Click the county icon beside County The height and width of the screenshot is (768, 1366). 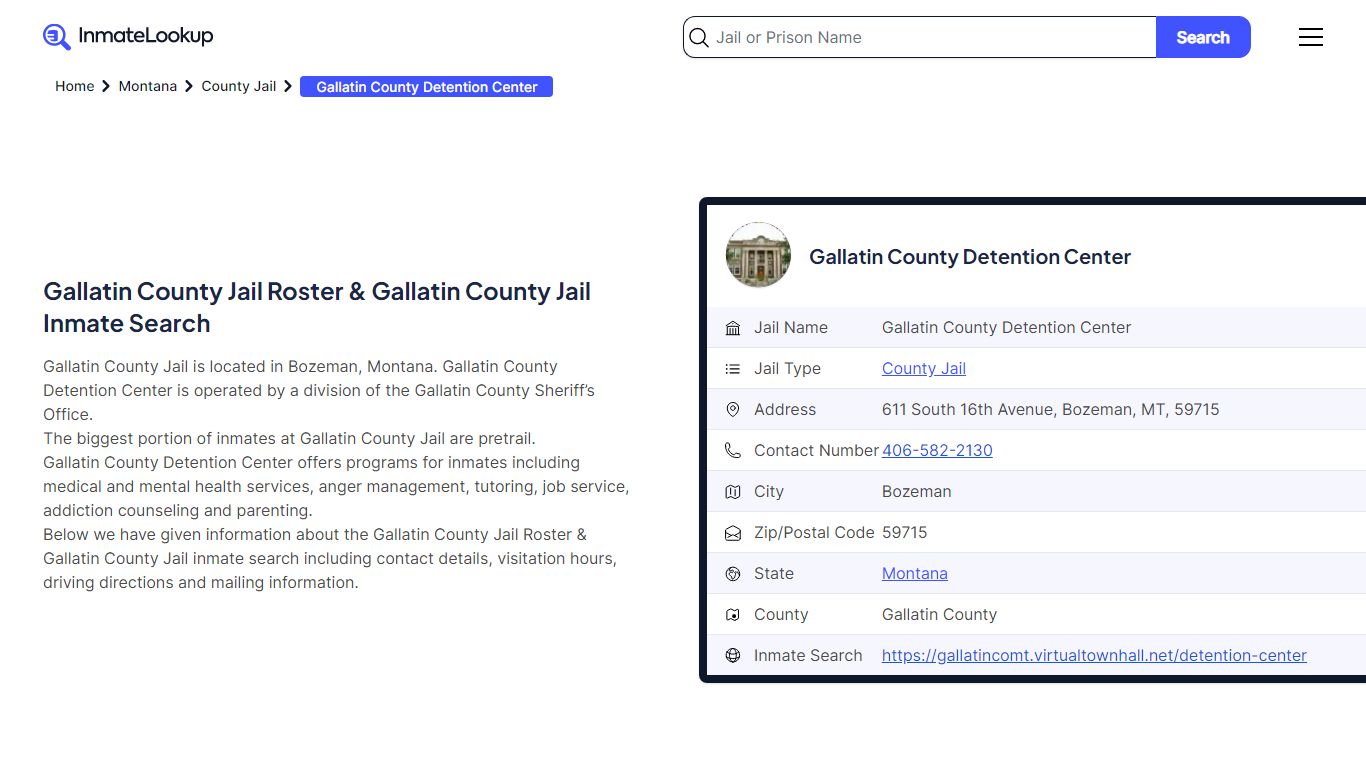tap(733, 615)
